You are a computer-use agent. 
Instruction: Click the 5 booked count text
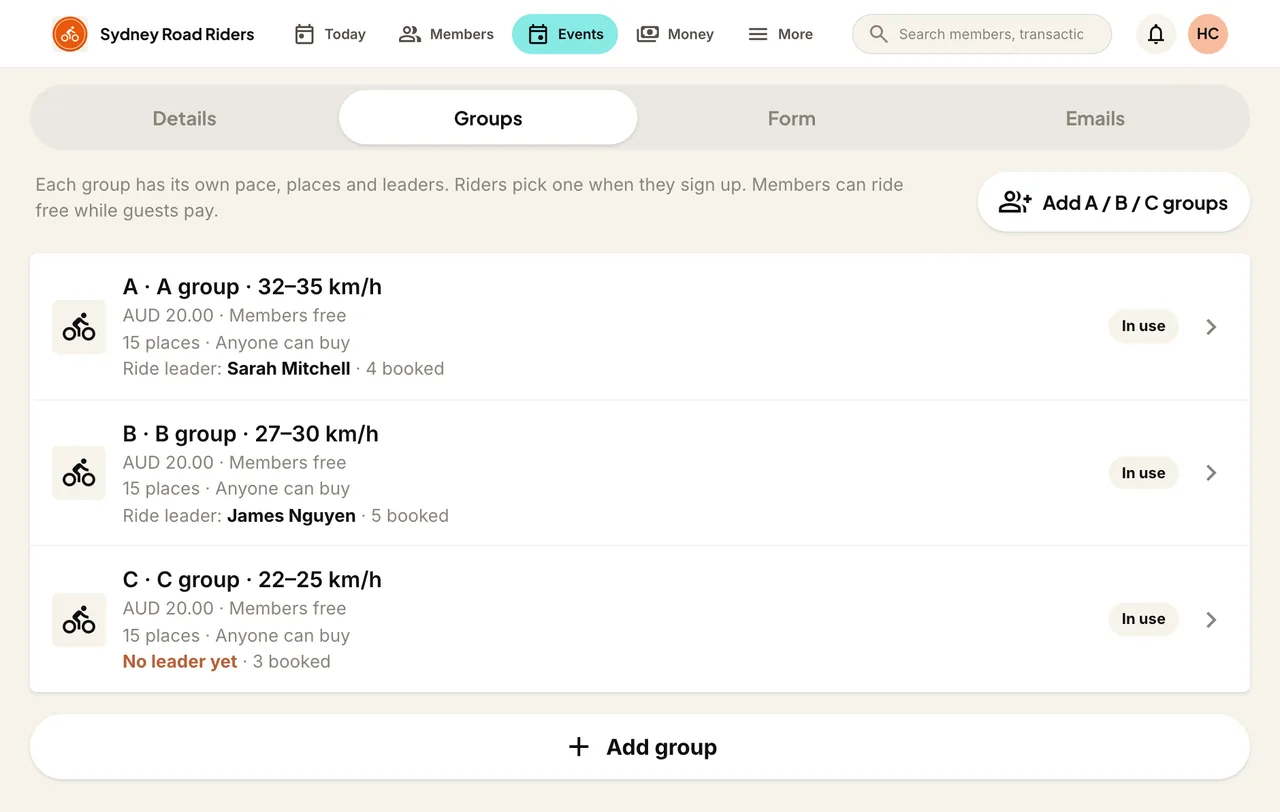tap(410, 516)
